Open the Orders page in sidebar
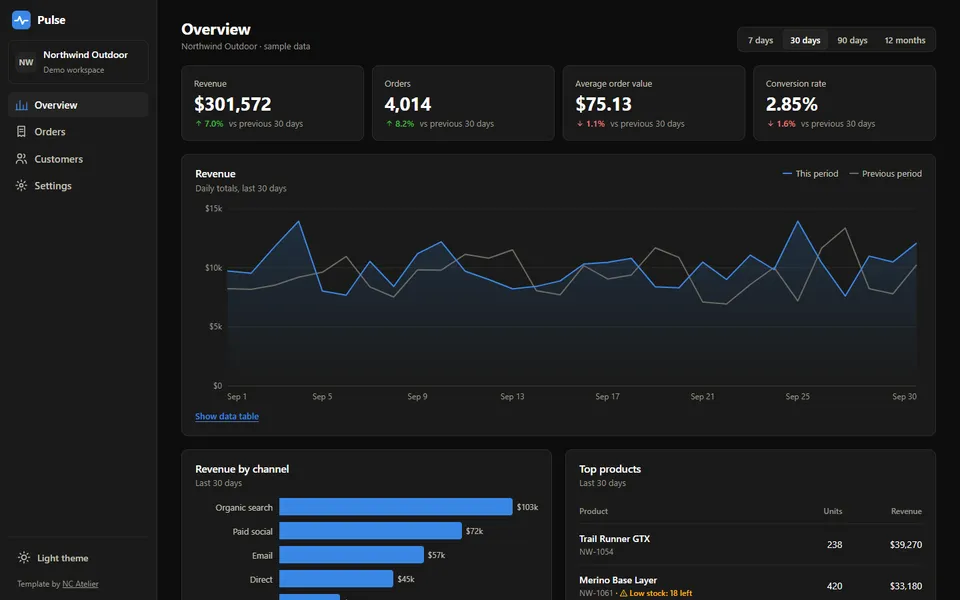Image resolution: width=960 pixels, height=600 pixels. (x=78, y=132)
